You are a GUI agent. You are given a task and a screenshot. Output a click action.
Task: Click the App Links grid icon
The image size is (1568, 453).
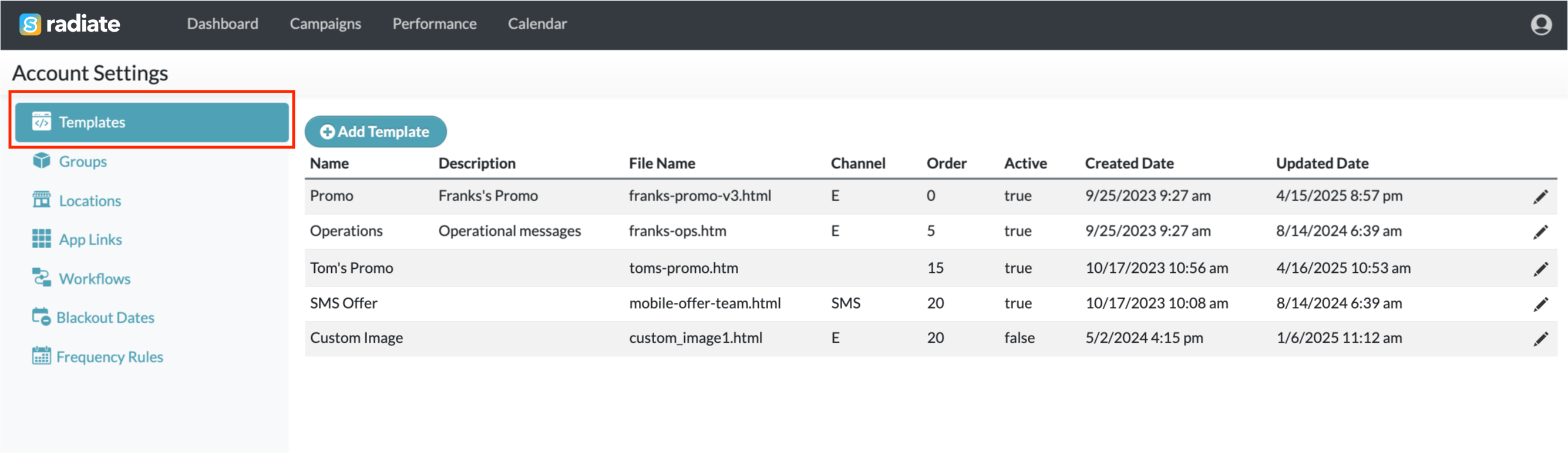41,239
